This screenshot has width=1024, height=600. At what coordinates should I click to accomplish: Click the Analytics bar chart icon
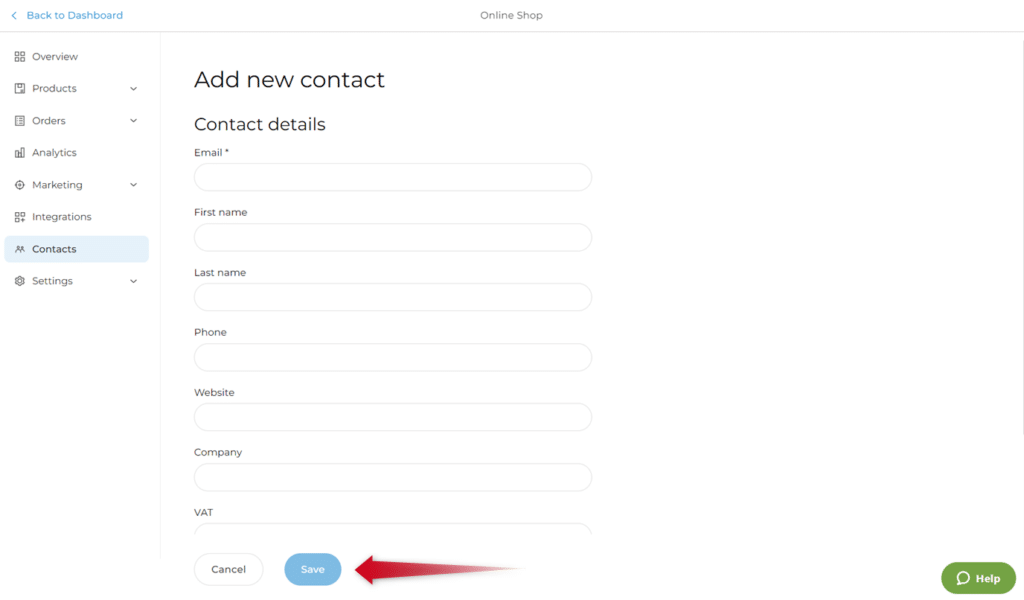(20, 153)
